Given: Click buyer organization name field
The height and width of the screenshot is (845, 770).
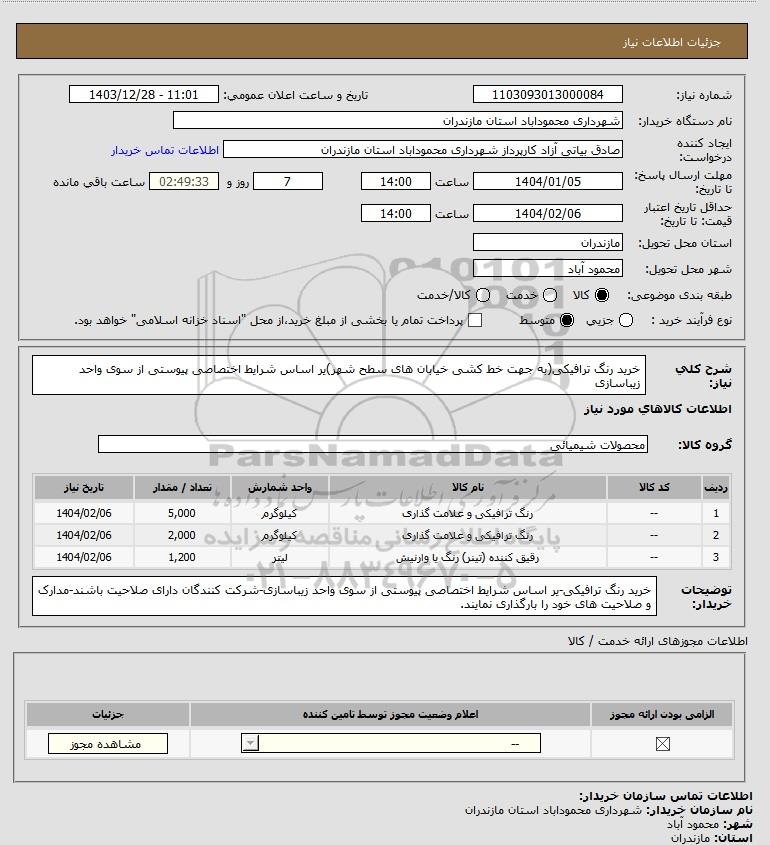Looking at the screenshot, I should tap(398, 120).
